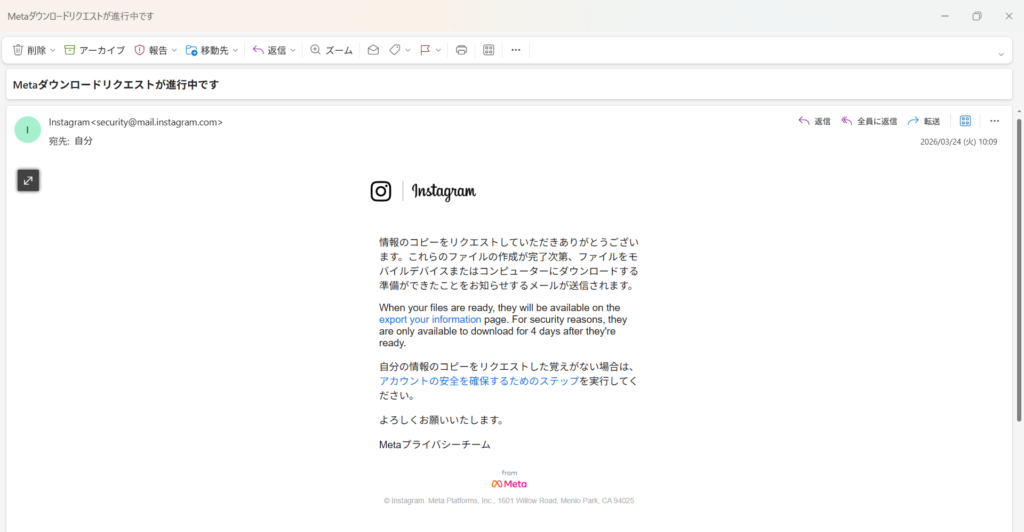
Task: Expand the 移動先 (Move to) dropdown
Action: 236,50
